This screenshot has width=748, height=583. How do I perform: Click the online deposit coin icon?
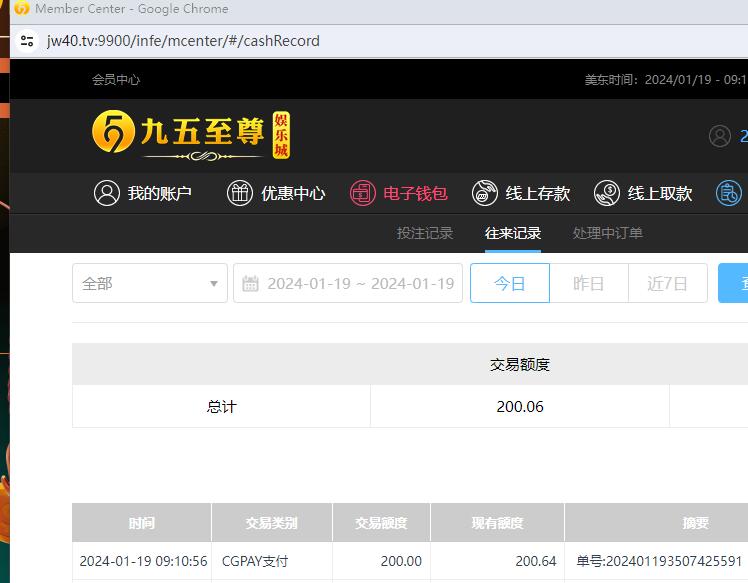pos(485,193)
